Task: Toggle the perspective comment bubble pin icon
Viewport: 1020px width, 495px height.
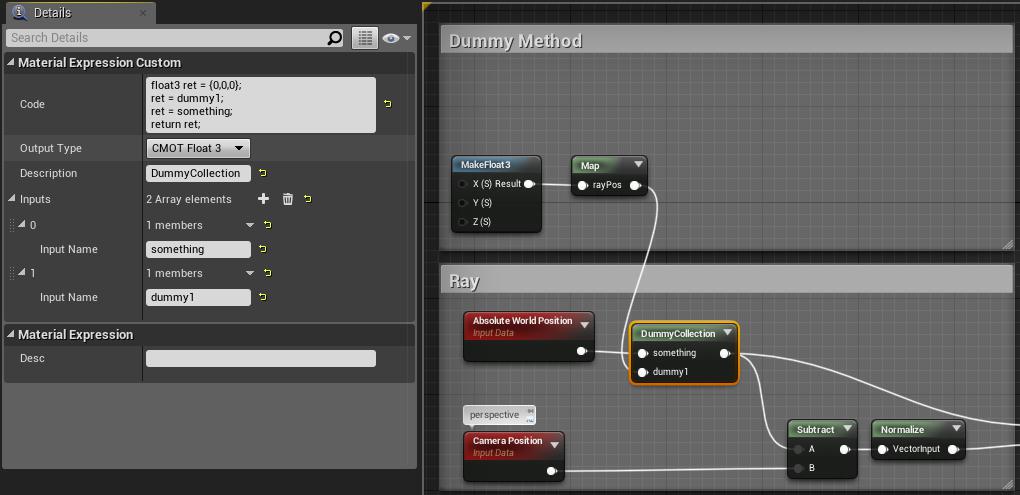Action: click(x=530, y=410)
